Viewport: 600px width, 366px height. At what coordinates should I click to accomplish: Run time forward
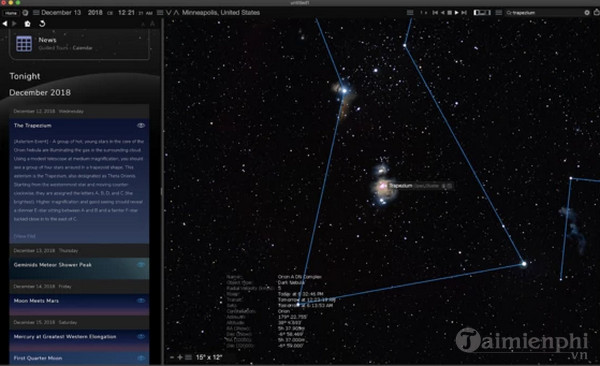click(457, 13)
